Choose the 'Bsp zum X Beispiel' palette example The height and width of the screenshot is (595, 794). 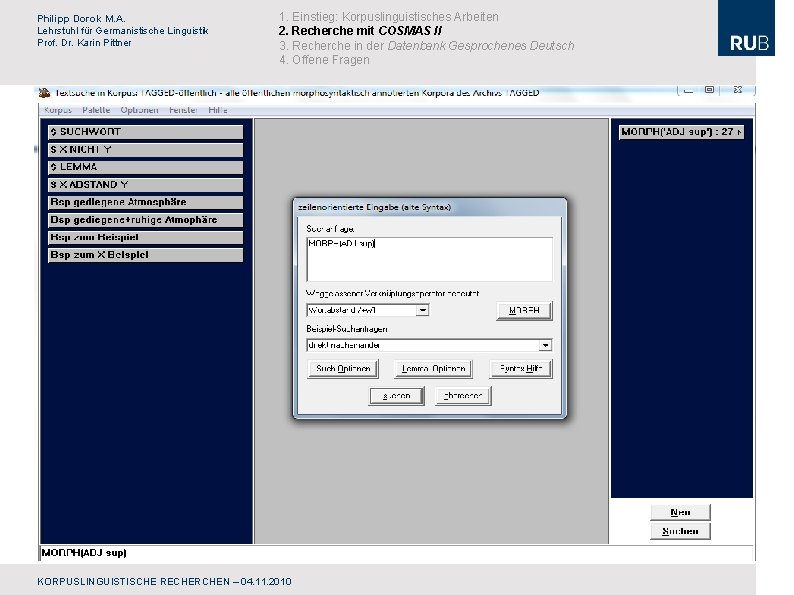pyautogui.click(x=145, y=255)
